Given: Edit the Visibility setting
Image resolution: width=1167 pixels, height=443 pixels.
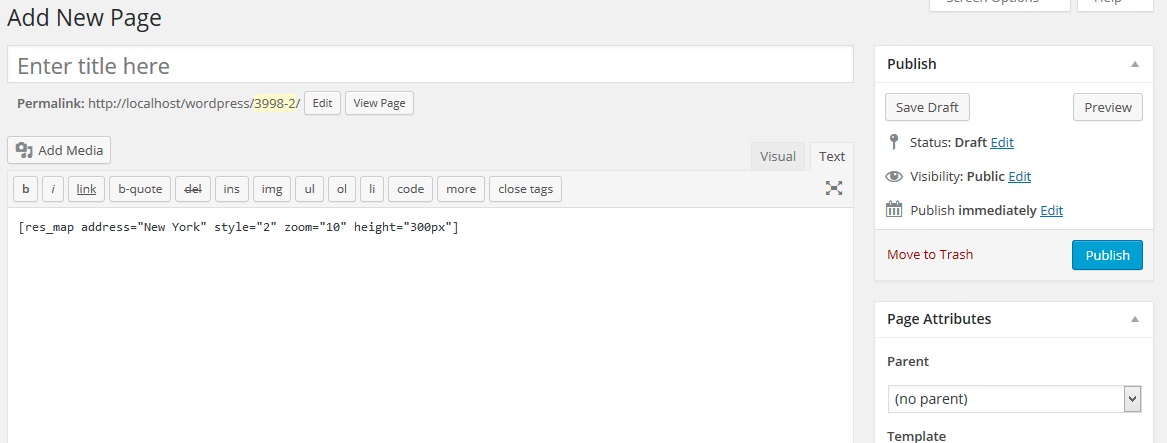Looking at the screenshot, I should tap(1019, 176).
